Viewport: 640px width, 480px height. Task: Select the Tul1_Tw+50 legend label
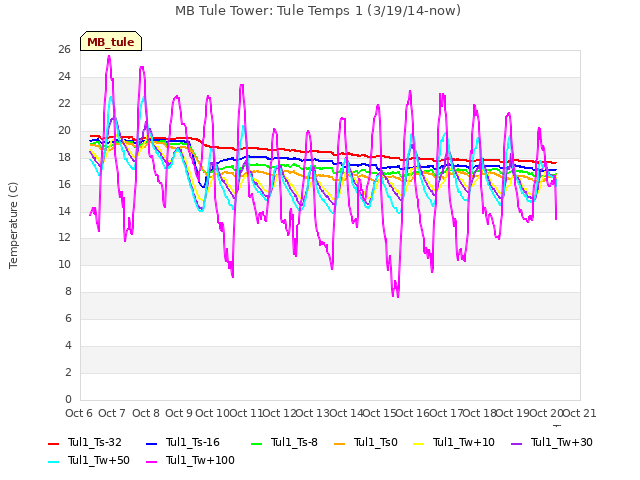pyautogui.click(x=99, y=460)
